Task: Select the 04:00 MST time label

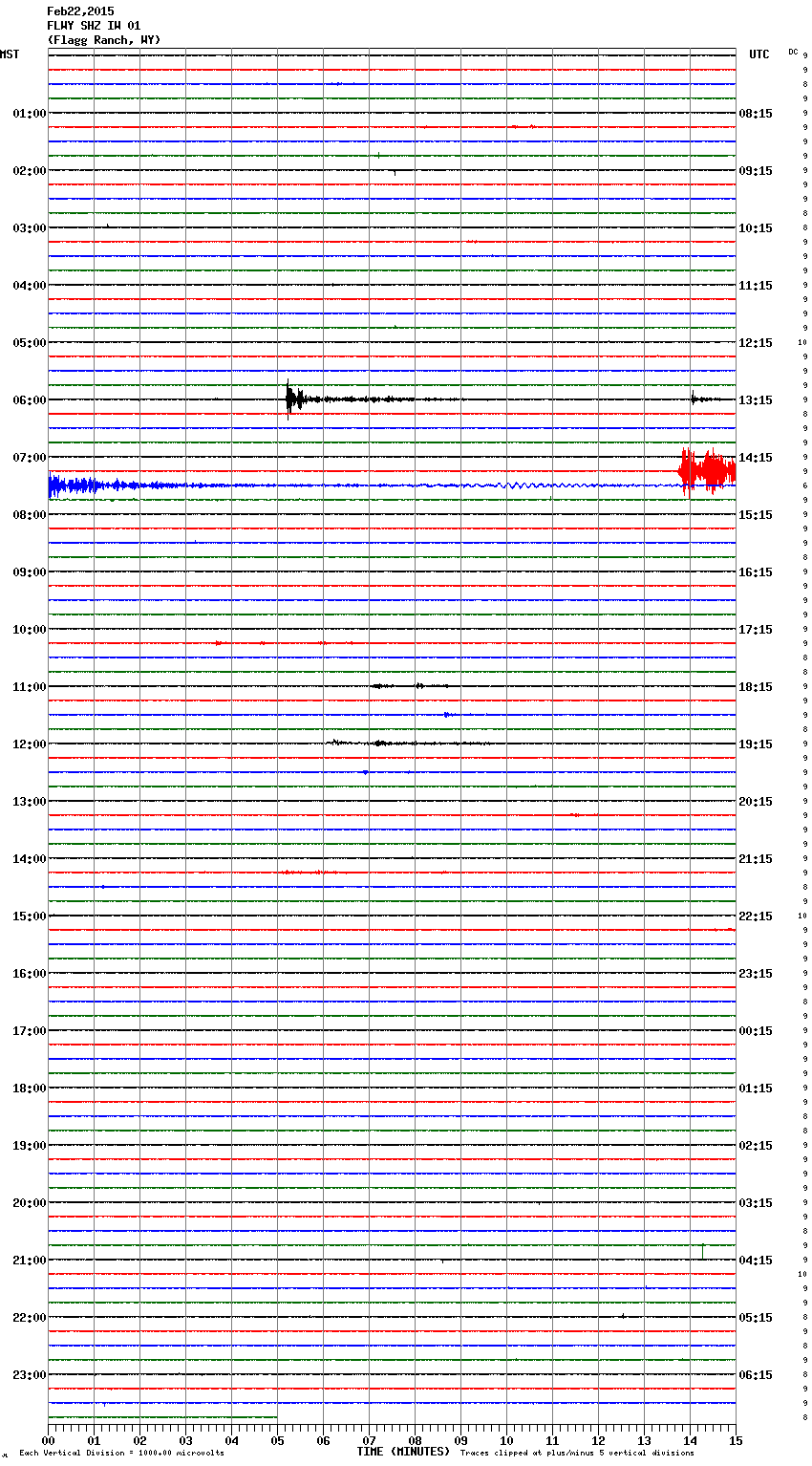Action: pos(30,286)
